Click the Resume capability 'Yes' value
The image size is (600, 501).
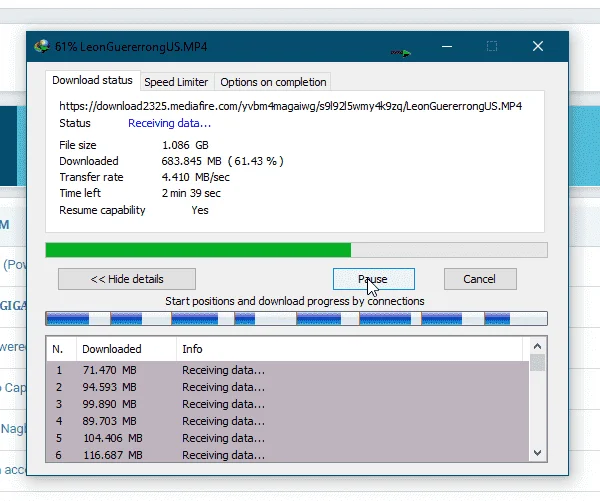coord(200,210)
